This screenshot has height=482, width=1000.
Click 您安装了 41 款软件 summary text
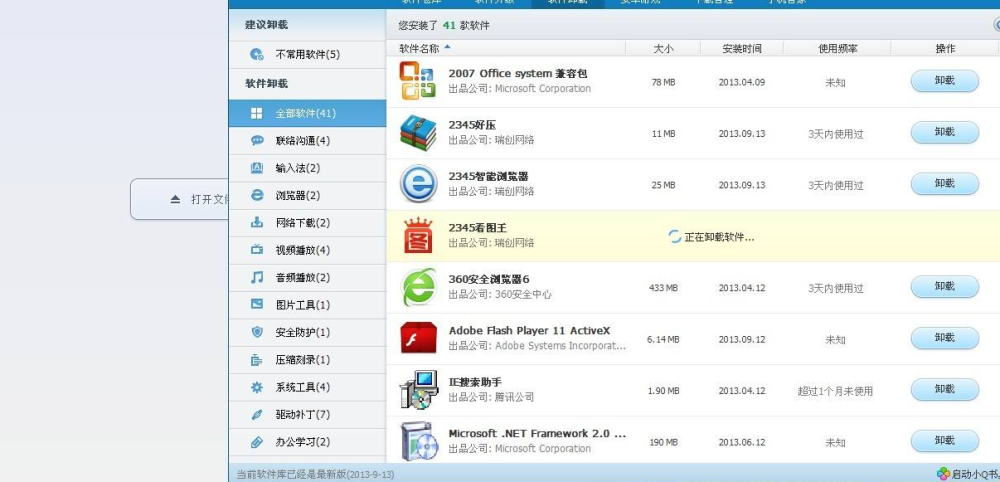click(x=444, y=26)
